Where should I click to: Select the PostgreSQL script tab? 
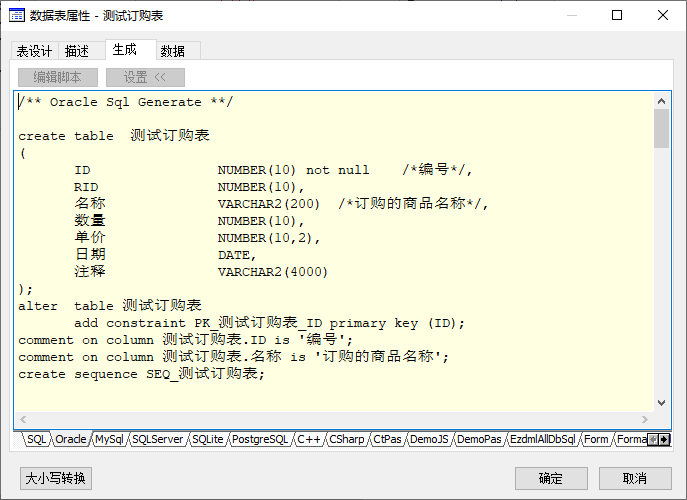click(x=260, y=439)
